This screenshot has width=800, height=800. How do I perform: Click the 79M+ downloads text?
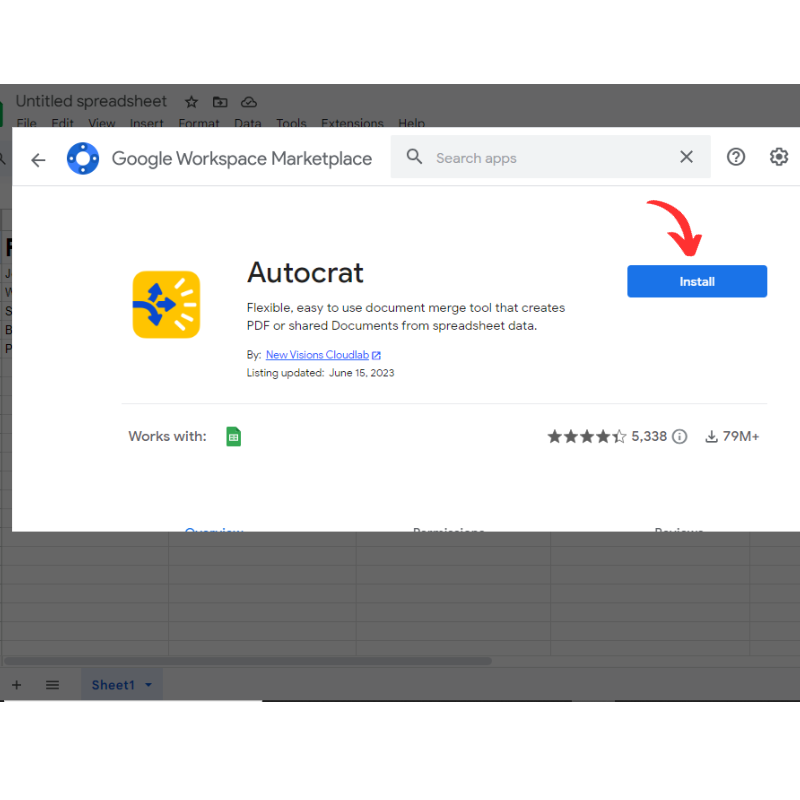click(741, 436)
